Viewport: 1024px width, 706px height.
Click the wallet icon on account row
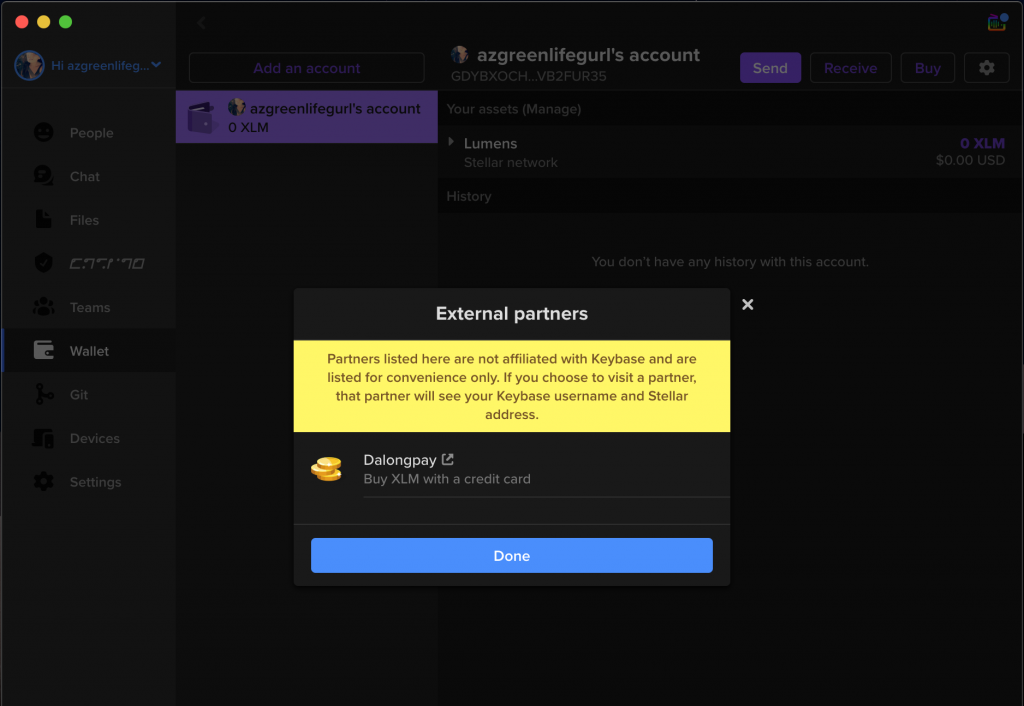pyautogui.click(x=201, y=118)
